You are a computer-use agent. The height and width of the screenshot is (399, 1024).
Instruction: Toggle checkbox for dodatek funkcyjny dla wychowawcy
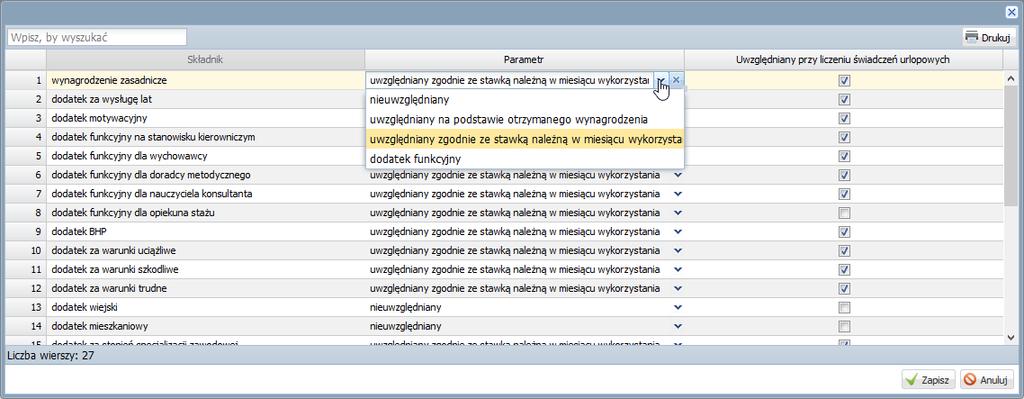[844, 156]
